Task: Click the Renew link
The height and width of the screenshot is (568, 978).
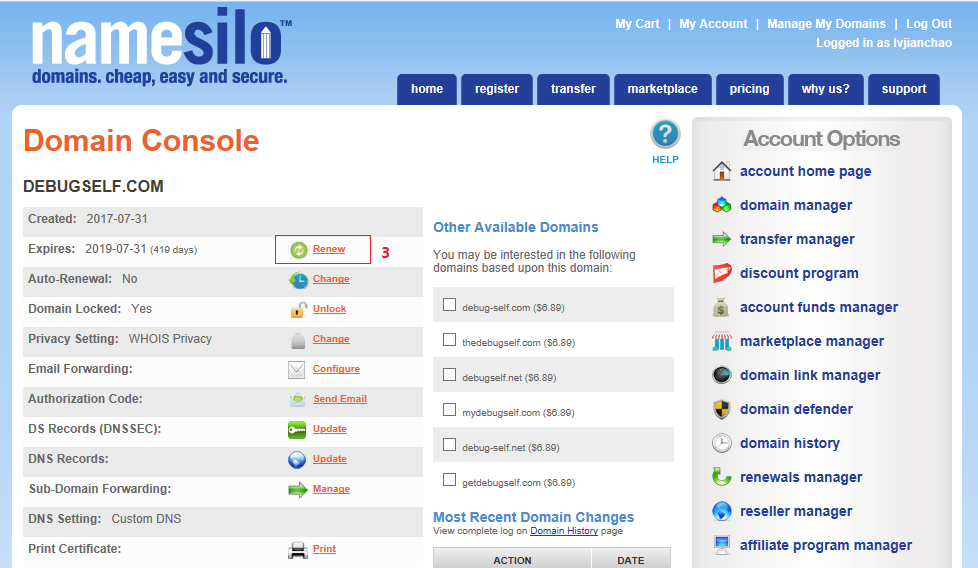Action: [329, 249]
